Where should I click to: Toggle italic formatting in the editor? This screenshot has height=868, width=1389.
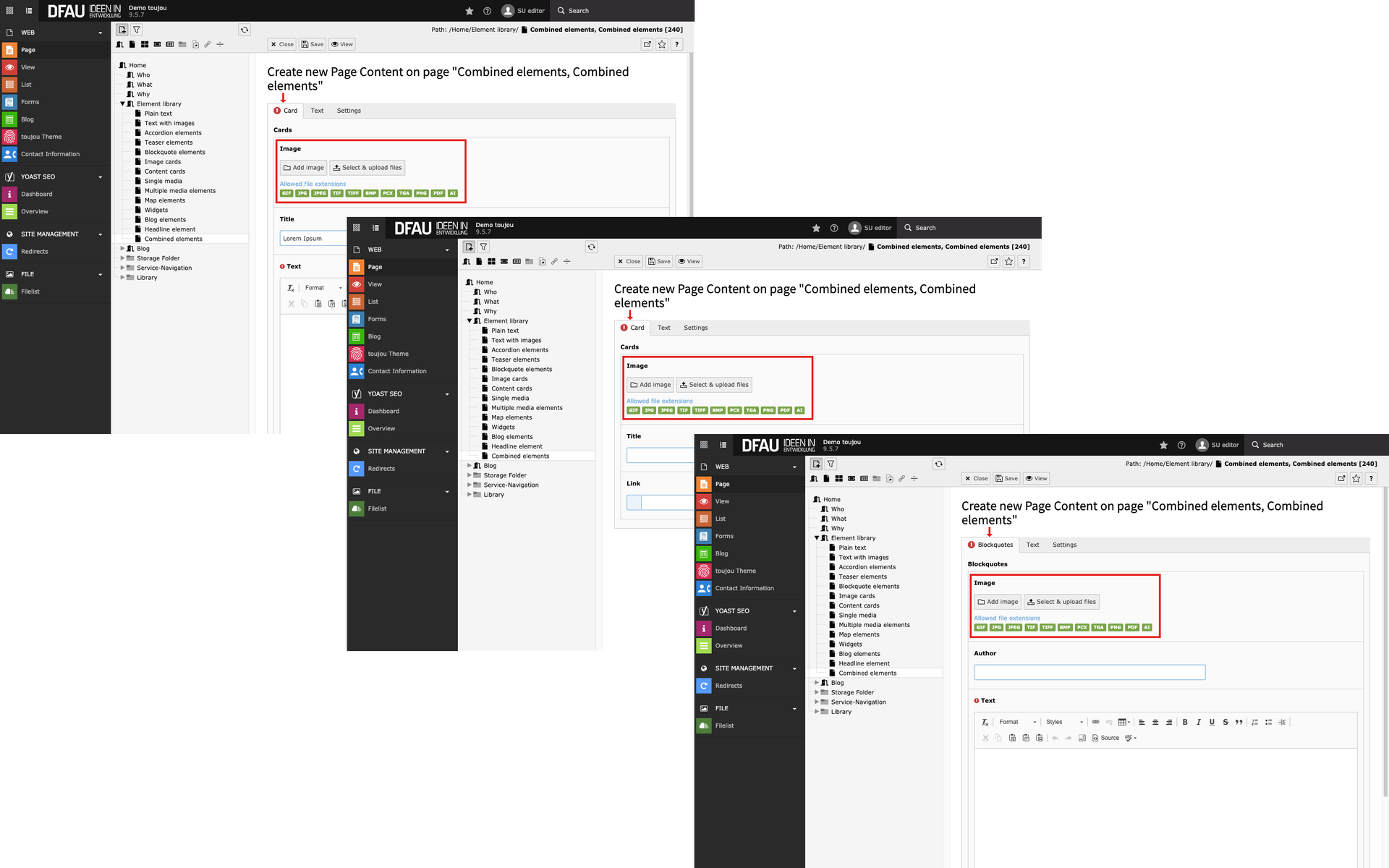pyautogui.click(x=1199, y=722)
